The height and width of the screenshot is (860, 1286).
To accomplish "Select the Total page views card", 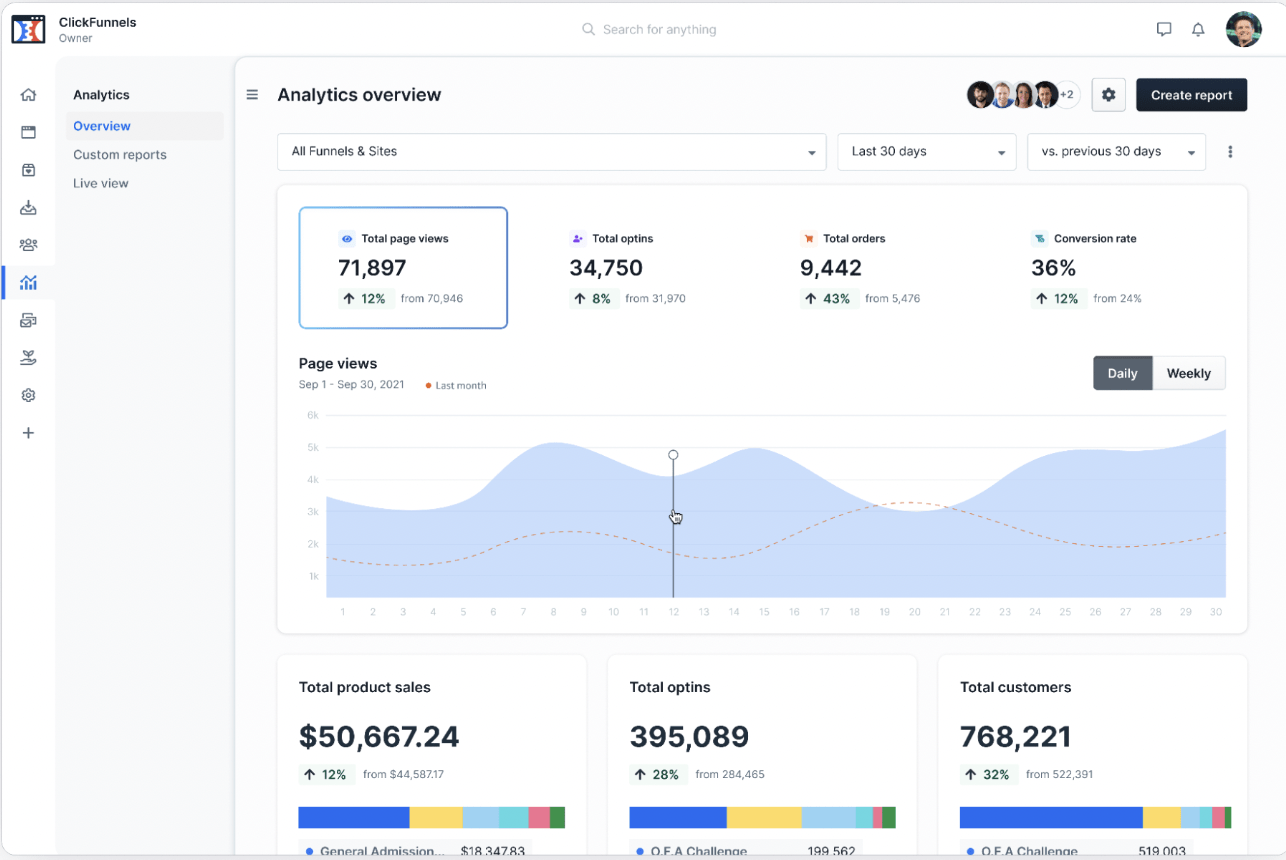I will [403, 268].
